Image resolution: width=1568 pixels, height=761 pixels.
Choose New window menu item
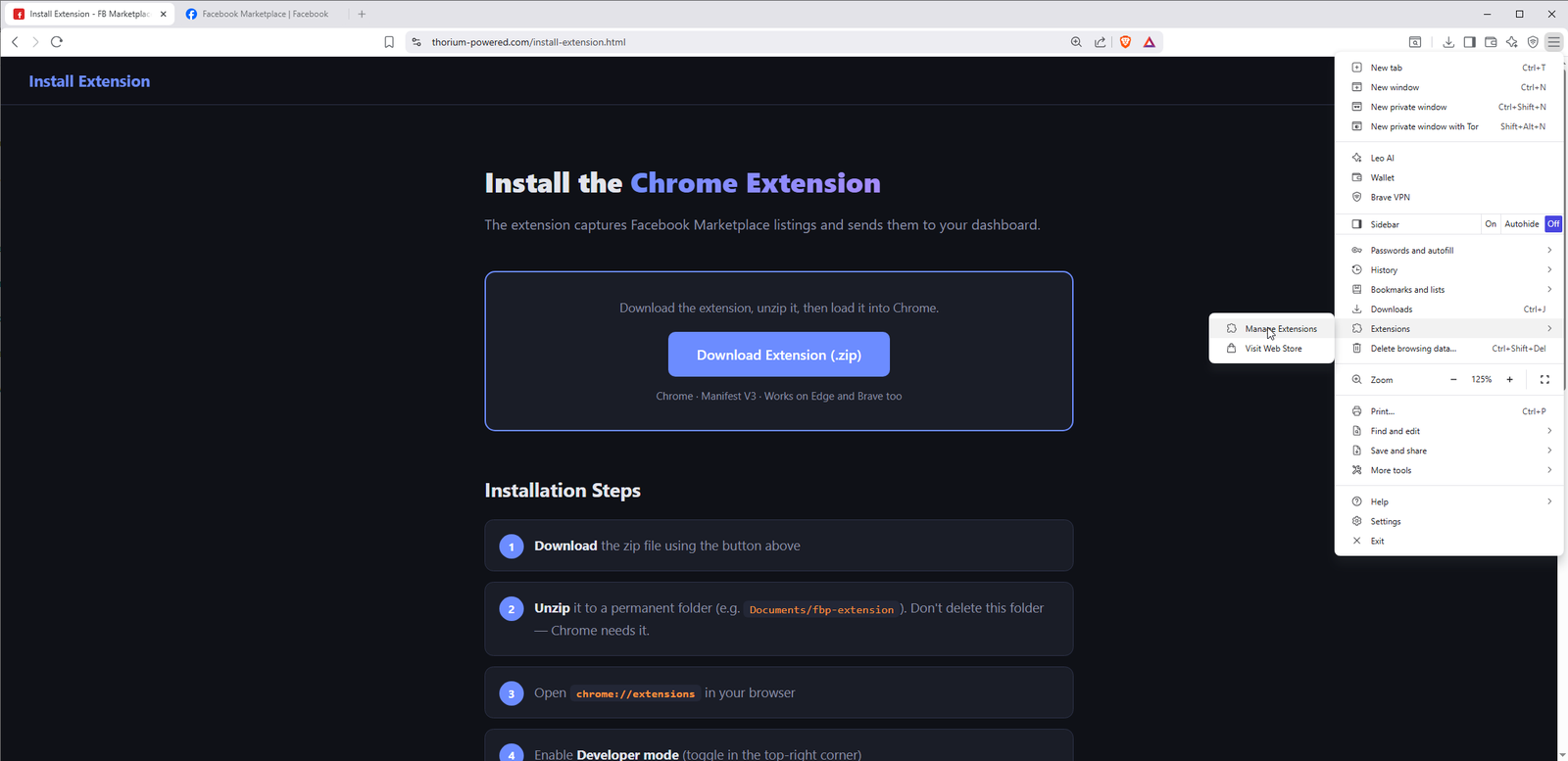1448,87
